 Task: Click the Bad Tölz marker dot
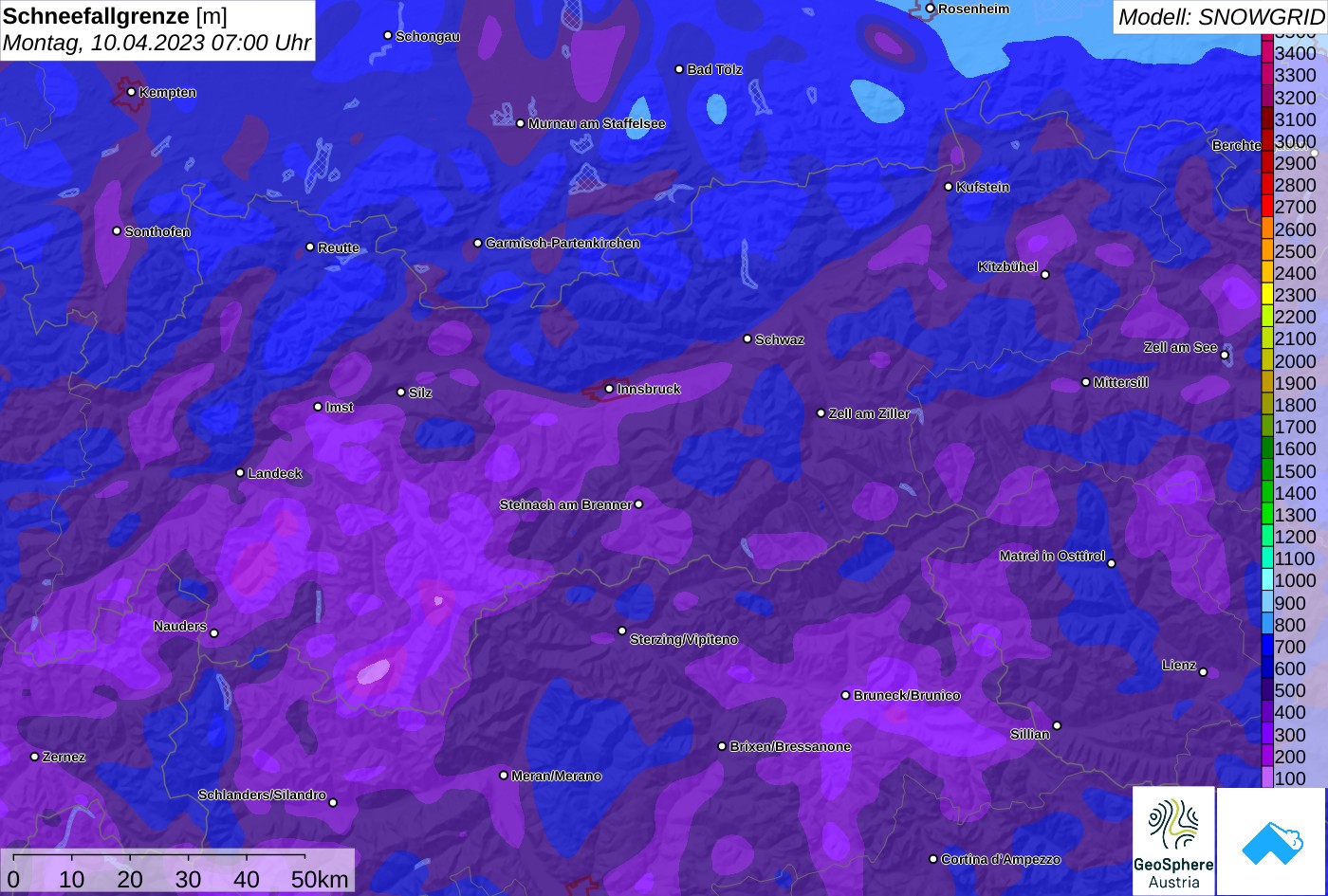[679, 69]
